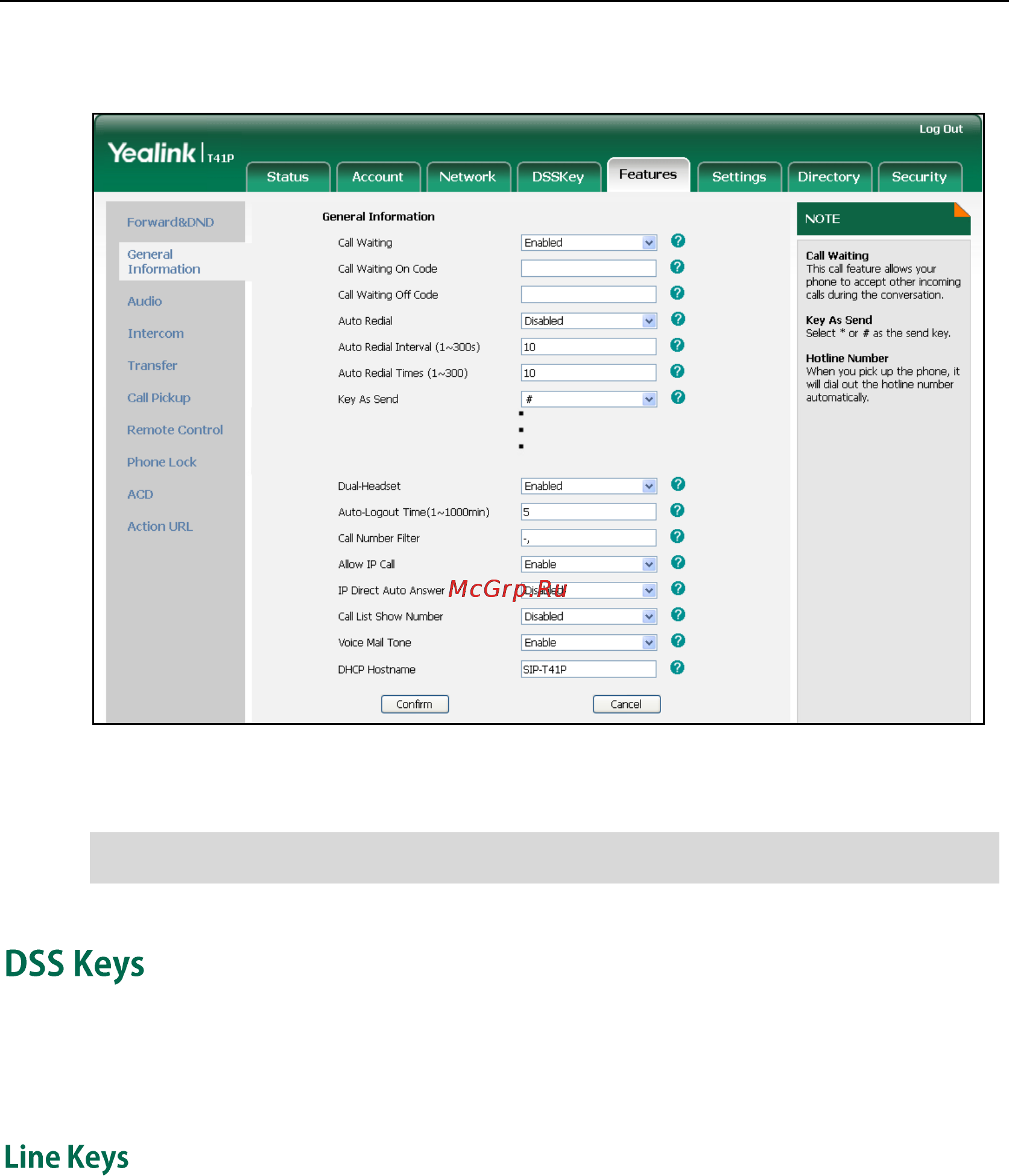Switch to the Security tab
The image size is (1009, 1176).
920,177
